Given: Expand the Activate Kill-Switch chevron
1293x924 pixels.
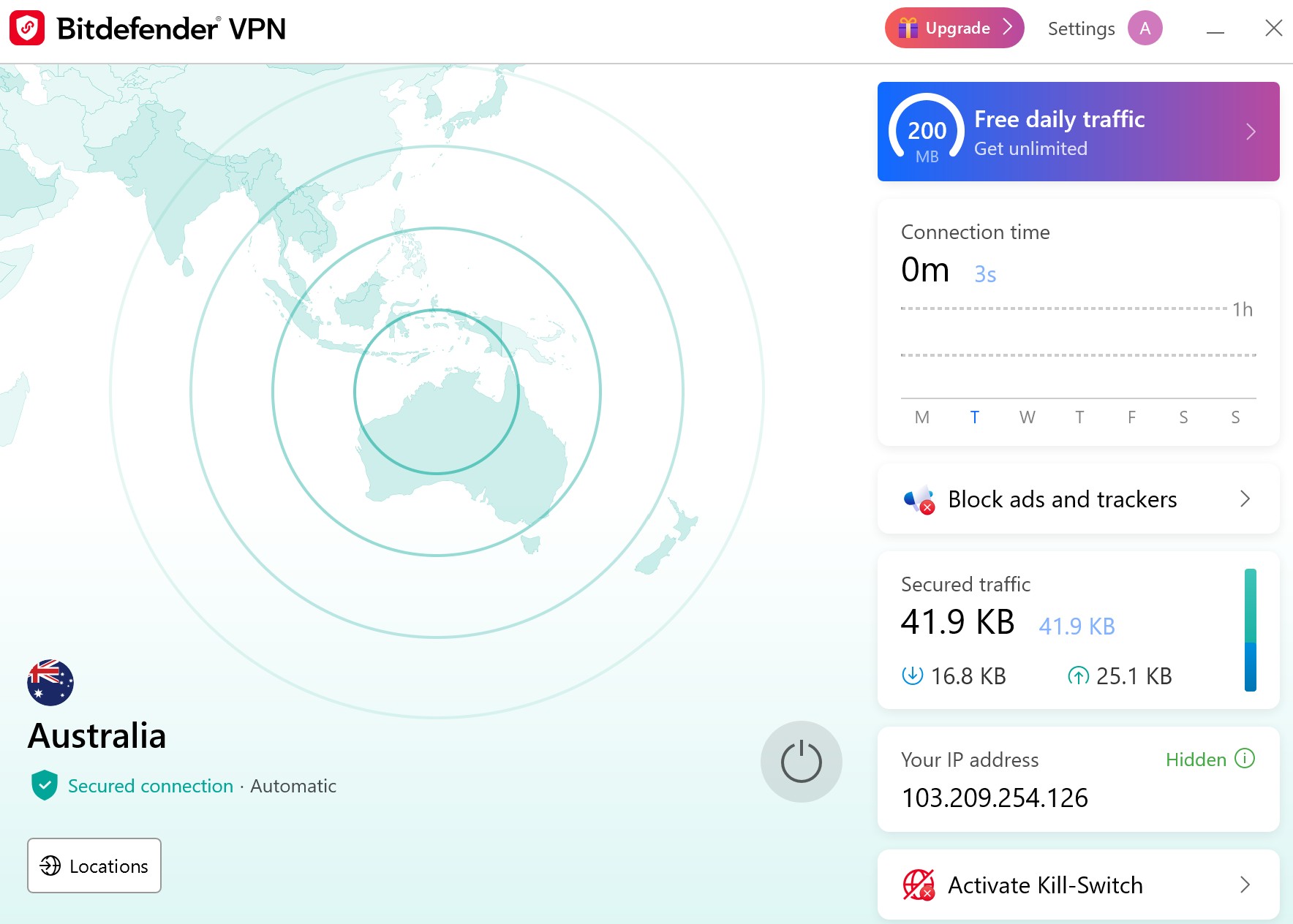Looking at the screenshot, I should (1245, 885).
